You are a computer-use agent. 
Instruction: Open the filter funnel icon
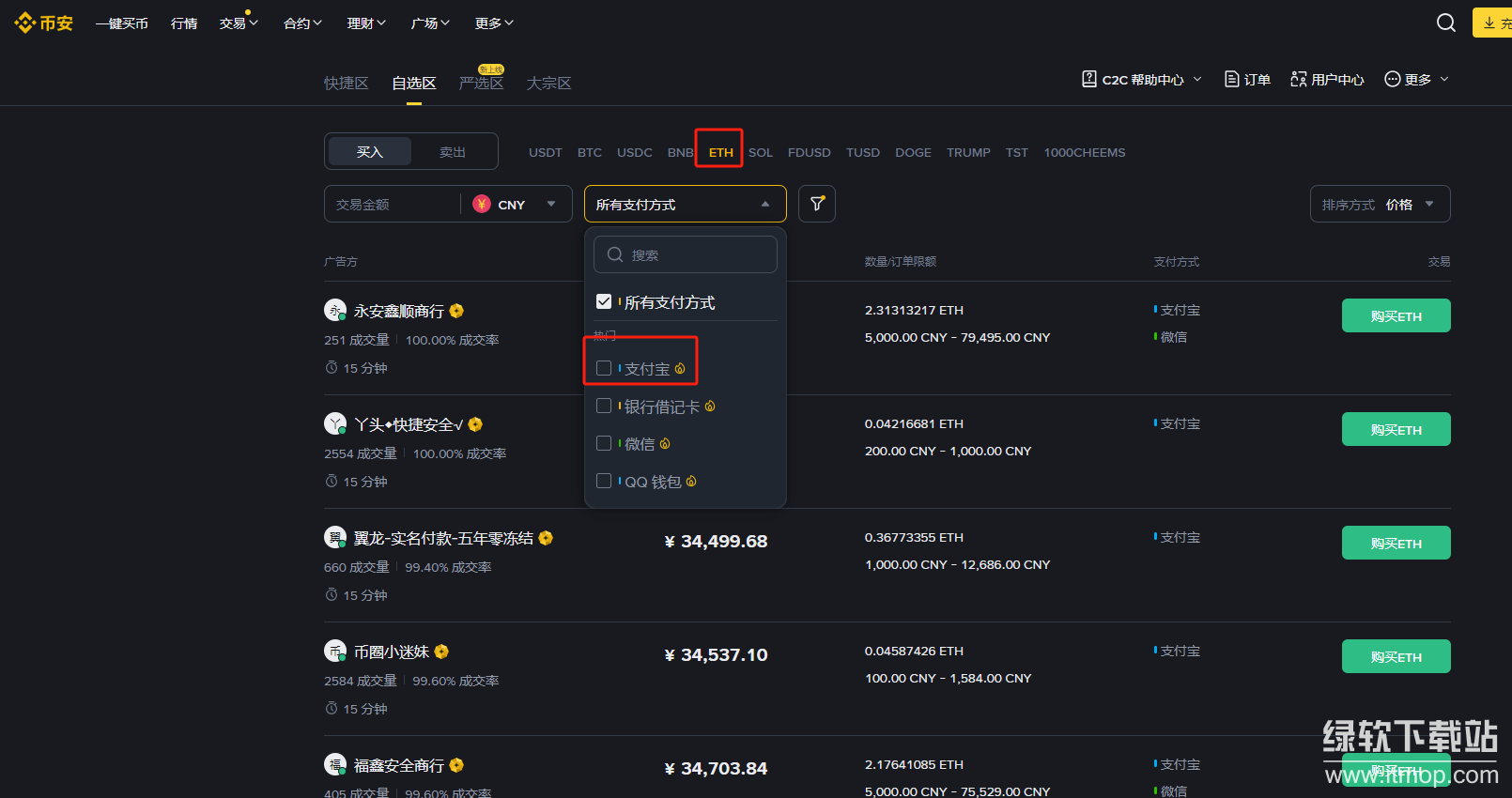point(817,204)
